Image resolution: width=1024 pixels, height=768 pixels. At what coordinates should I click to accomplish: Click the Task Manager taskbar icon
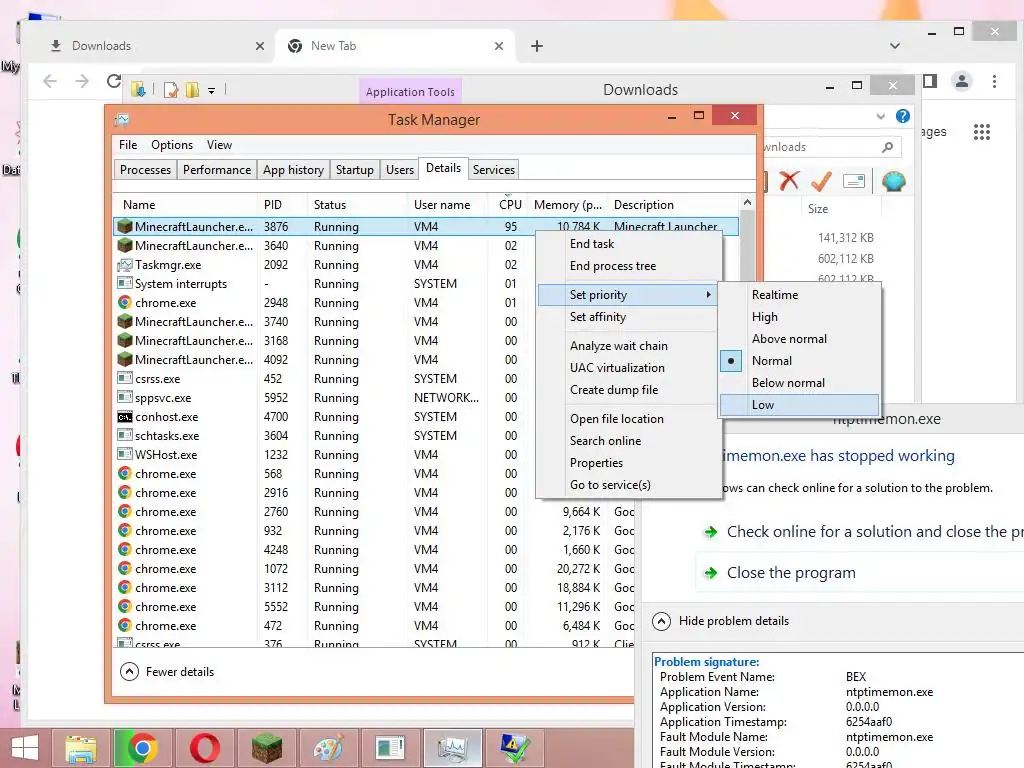click(453, 748)
